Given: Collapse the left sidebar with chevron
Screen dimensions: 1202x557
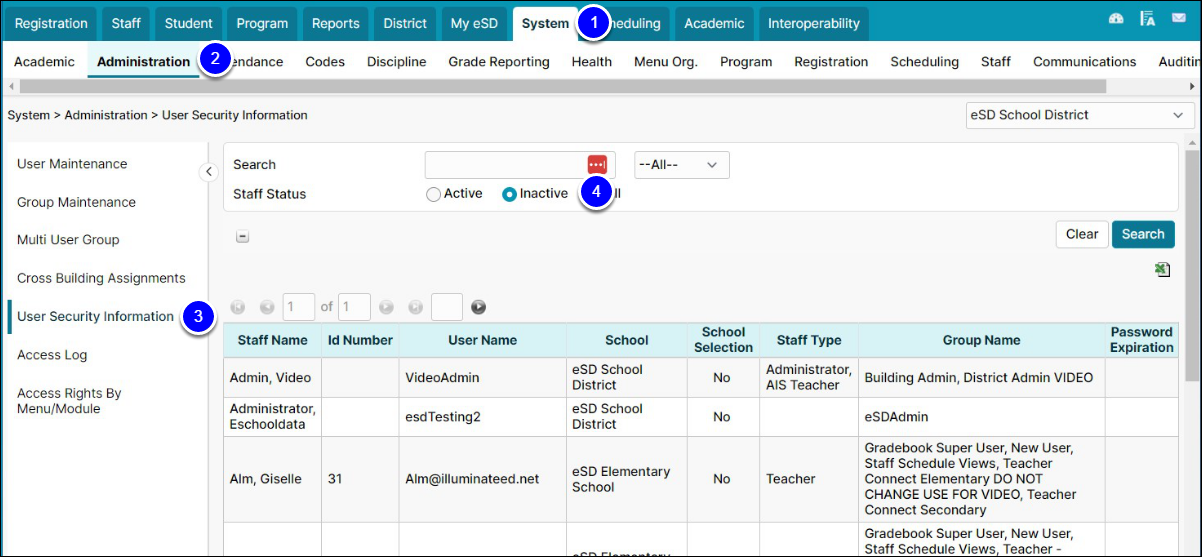Looking at the screenshot, I should click(x=208, y=172).
